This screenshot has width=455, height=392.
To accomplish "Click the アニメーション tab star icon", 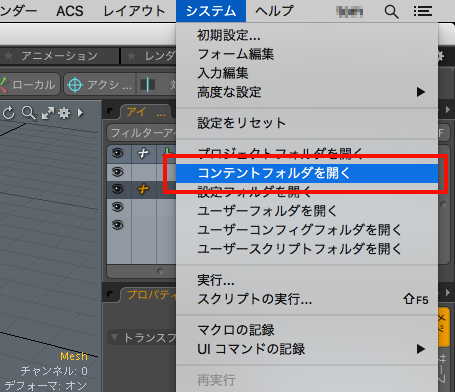I will 9,55.
